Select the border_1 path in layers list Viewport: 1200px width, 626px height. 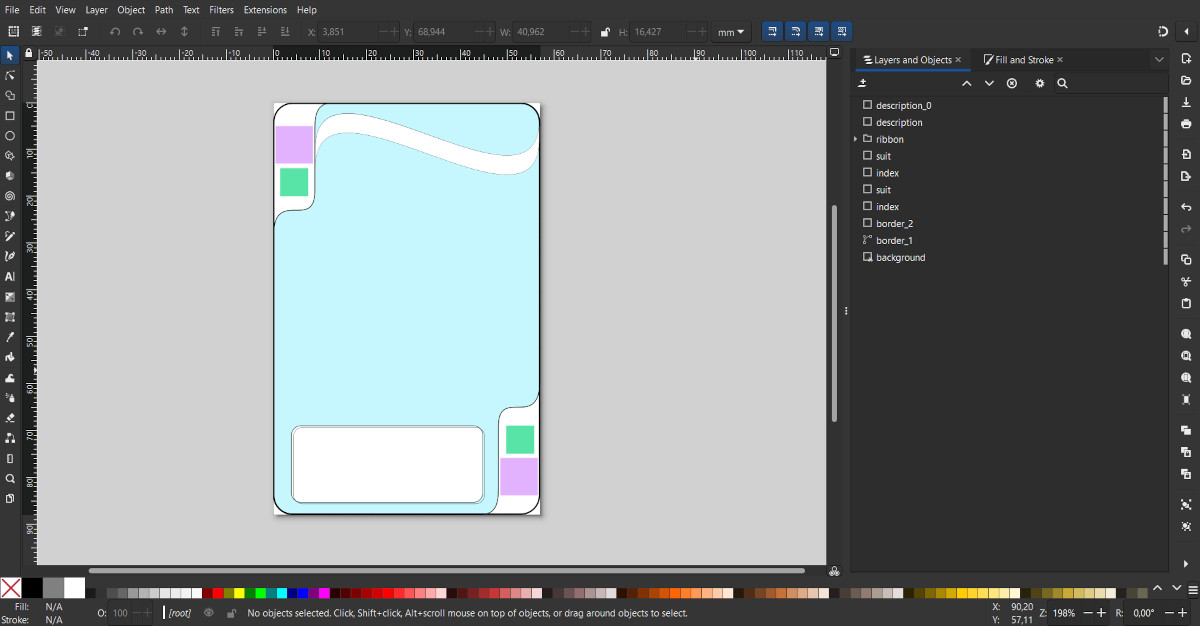point(894,241)
